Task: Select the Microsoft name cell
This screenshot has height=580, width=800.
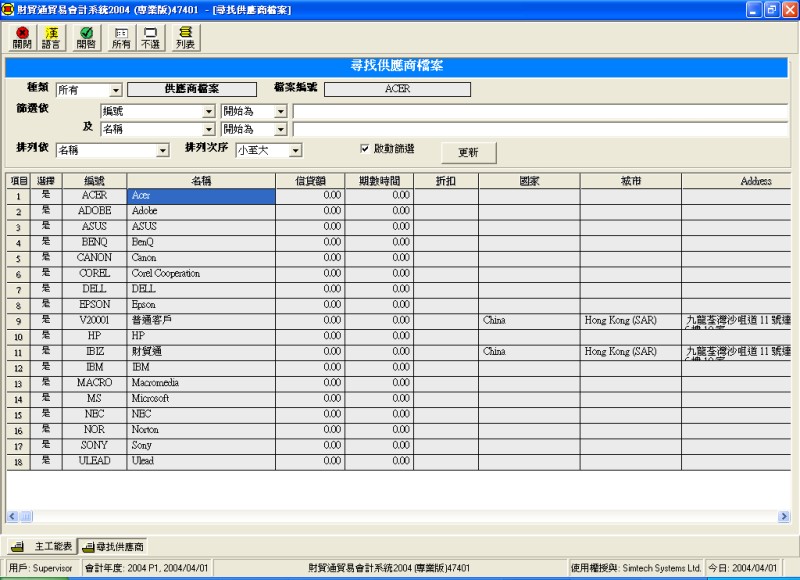Action: point(201,399)
